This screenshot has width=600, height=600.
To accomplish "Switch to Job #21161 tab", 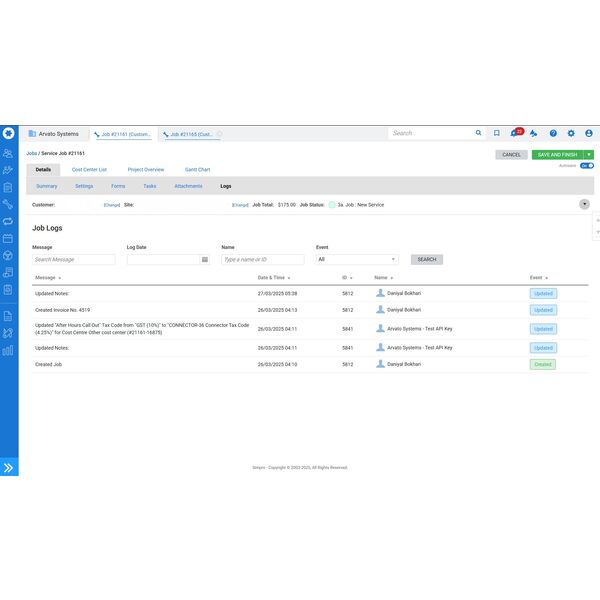I will (x=122, y=134).
